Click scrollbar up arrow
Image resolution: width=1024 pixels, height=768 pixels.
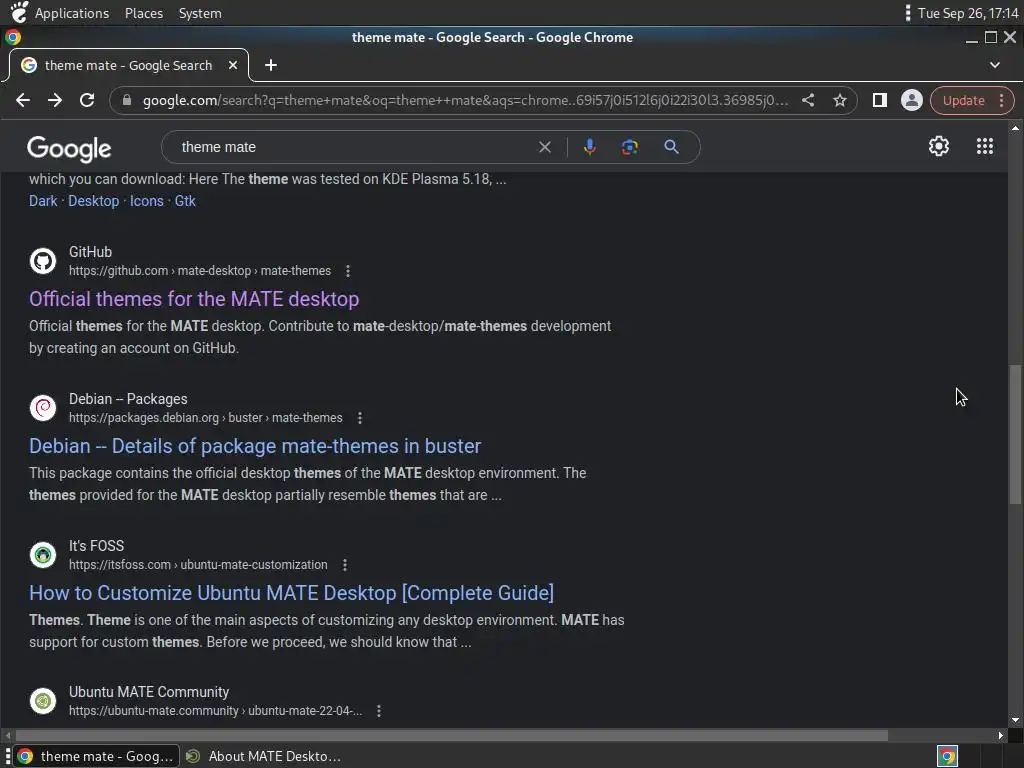click(x=1014, y=128)
